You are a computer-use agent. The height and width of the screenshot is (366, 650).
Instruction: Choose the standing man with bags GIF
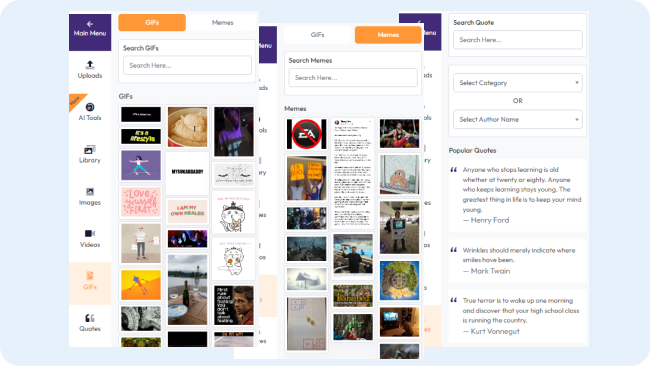click(x=141, y=243)
